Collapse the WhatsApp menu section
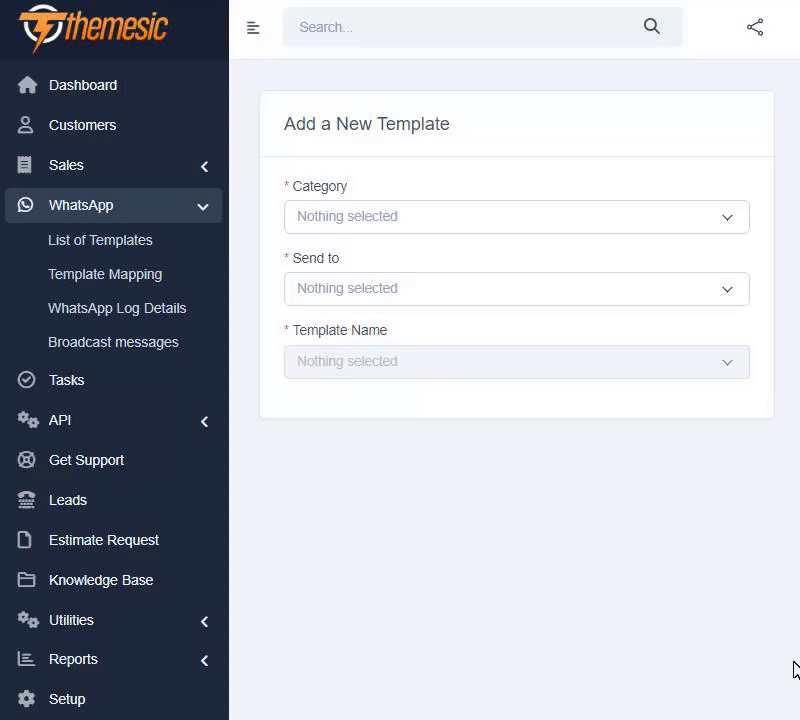The image size is (800, 720). tap(202, 205)
